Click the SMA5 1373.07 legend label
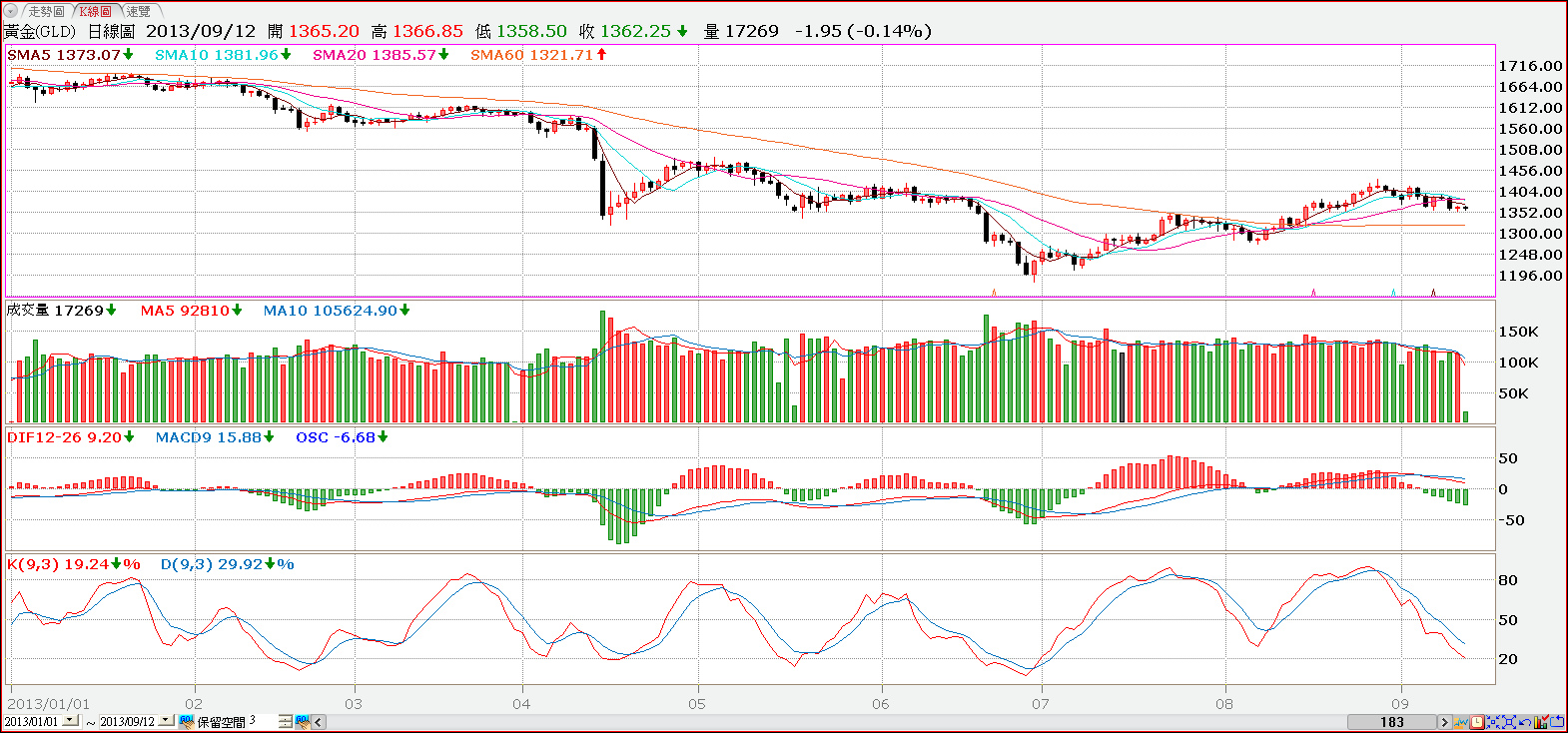Image resolution: width=1568 pixels, height=733 pixels. 64,55
